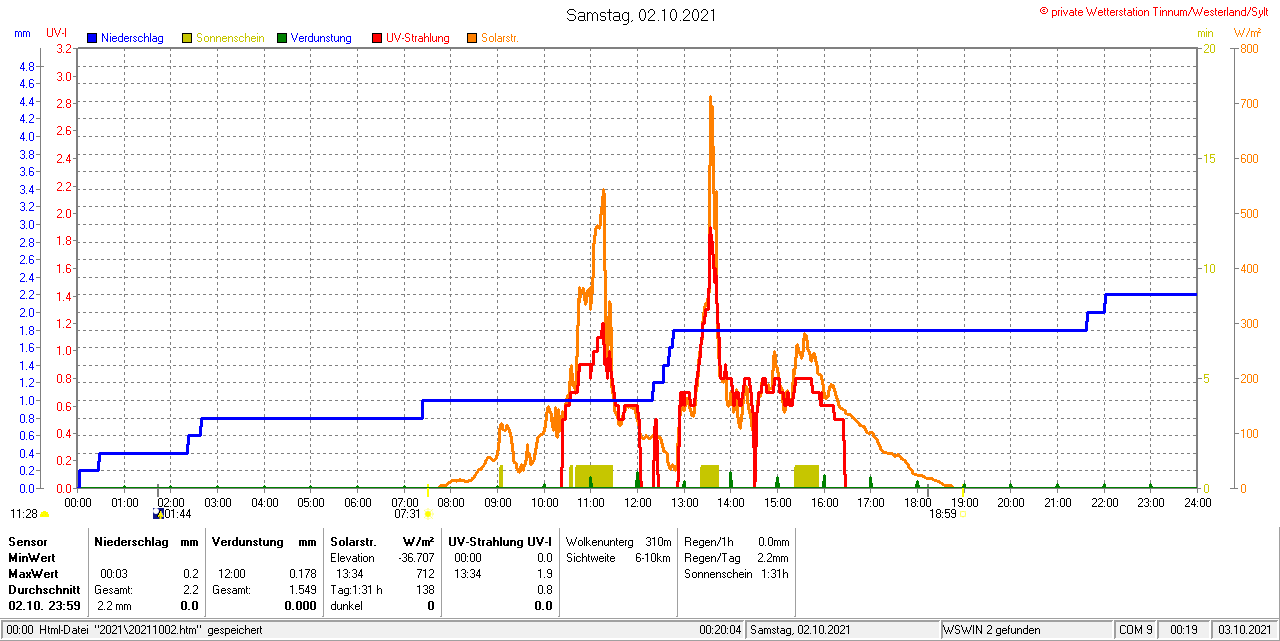Click the chart title Samstag, 02.10.2021

pos(641,15)
